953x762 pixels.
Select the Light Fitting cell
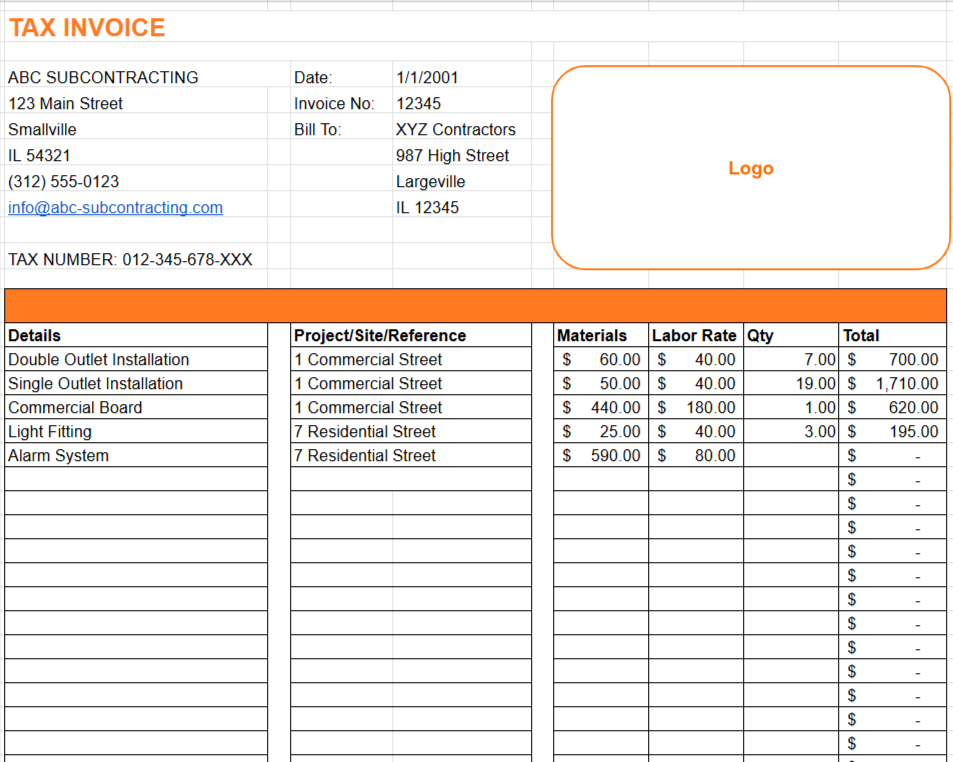[x=136, y=431]
